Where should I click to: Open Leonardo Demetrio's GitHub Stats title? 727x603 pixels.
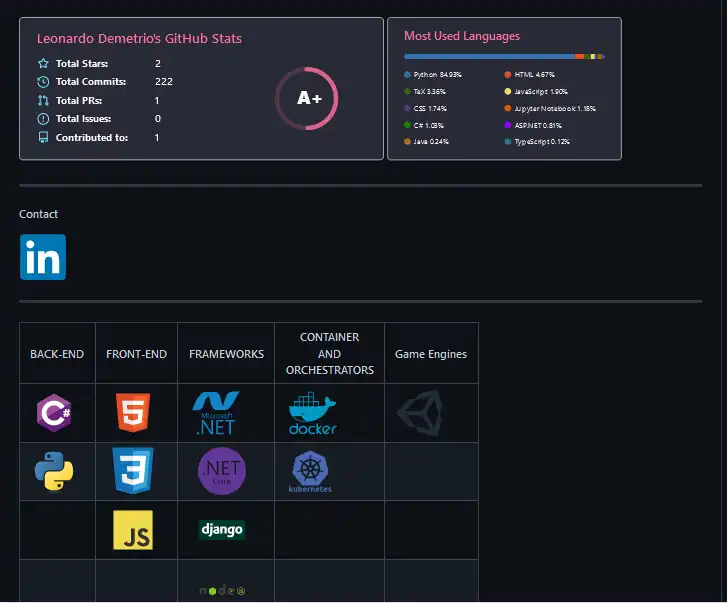click(x=139, y=39)
